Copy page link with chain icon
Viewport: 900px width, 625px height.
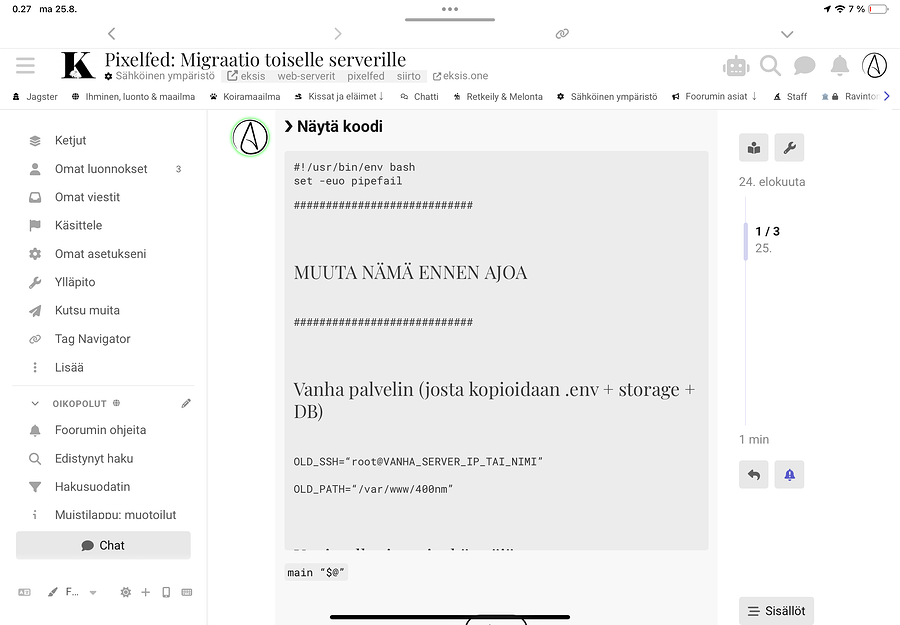pyautogui.click(x=562, y=34)
